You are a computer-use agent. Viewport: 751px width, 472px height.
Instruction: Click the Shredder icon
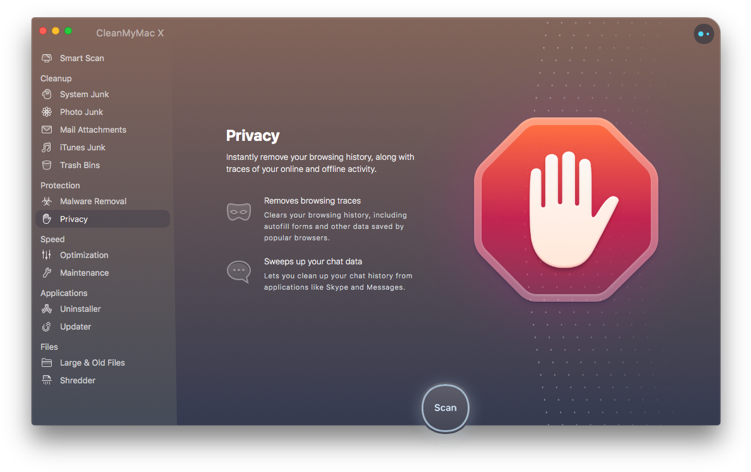(46, 380)
